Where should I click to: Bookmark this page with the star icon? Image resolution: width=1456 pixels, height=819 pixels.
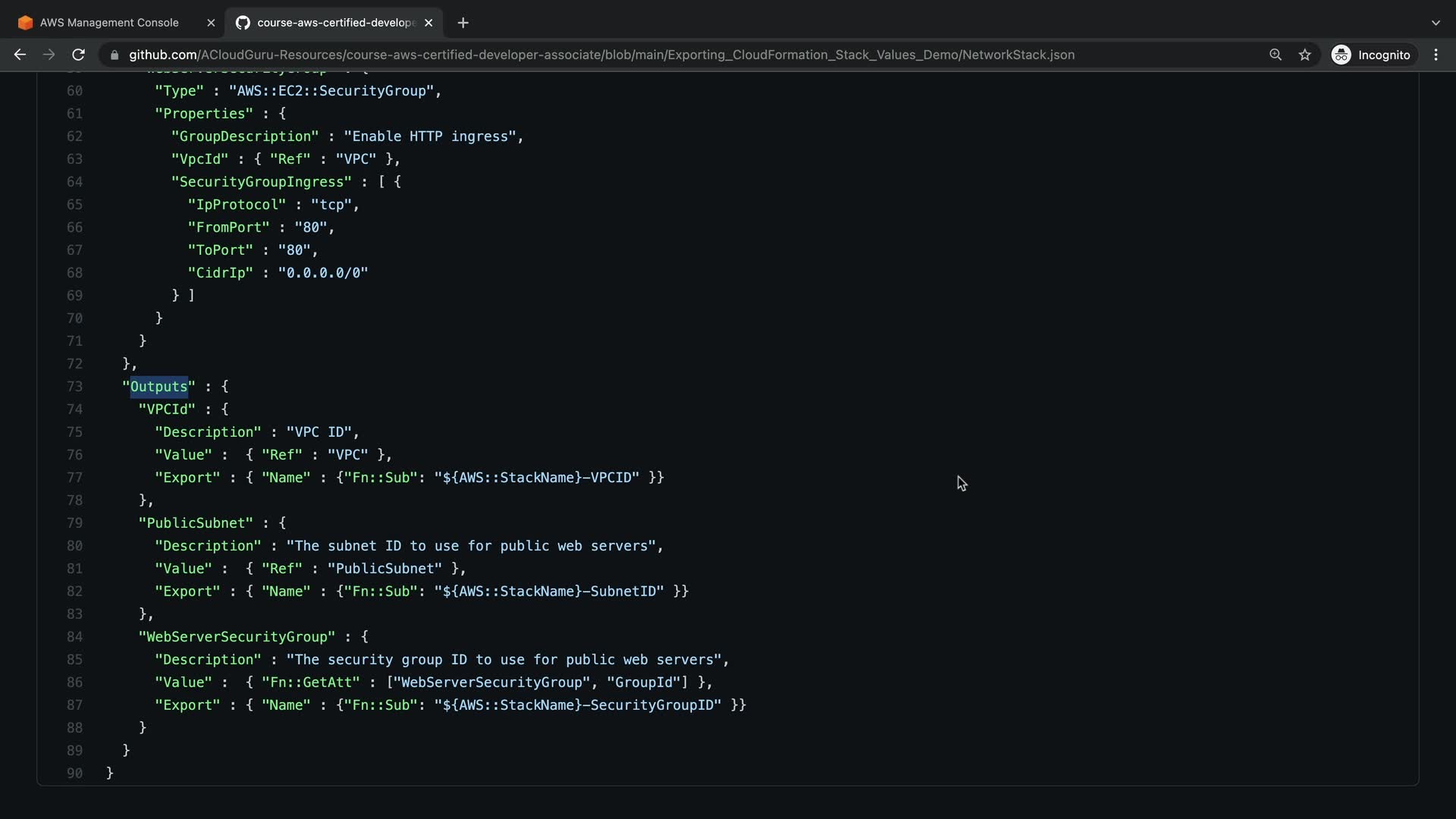(1304, 55)
